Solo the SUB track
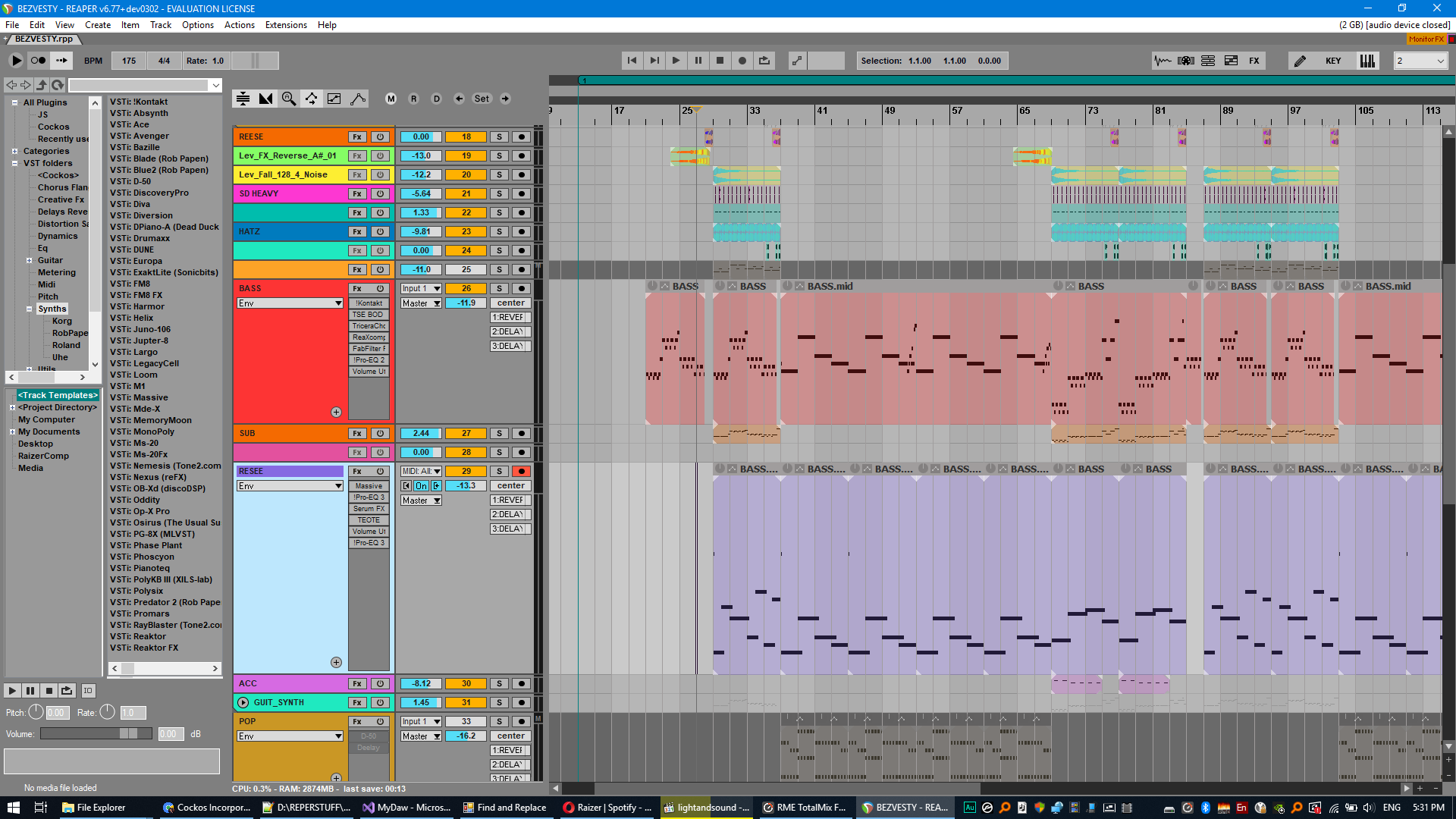 click(x=499, y=434)
